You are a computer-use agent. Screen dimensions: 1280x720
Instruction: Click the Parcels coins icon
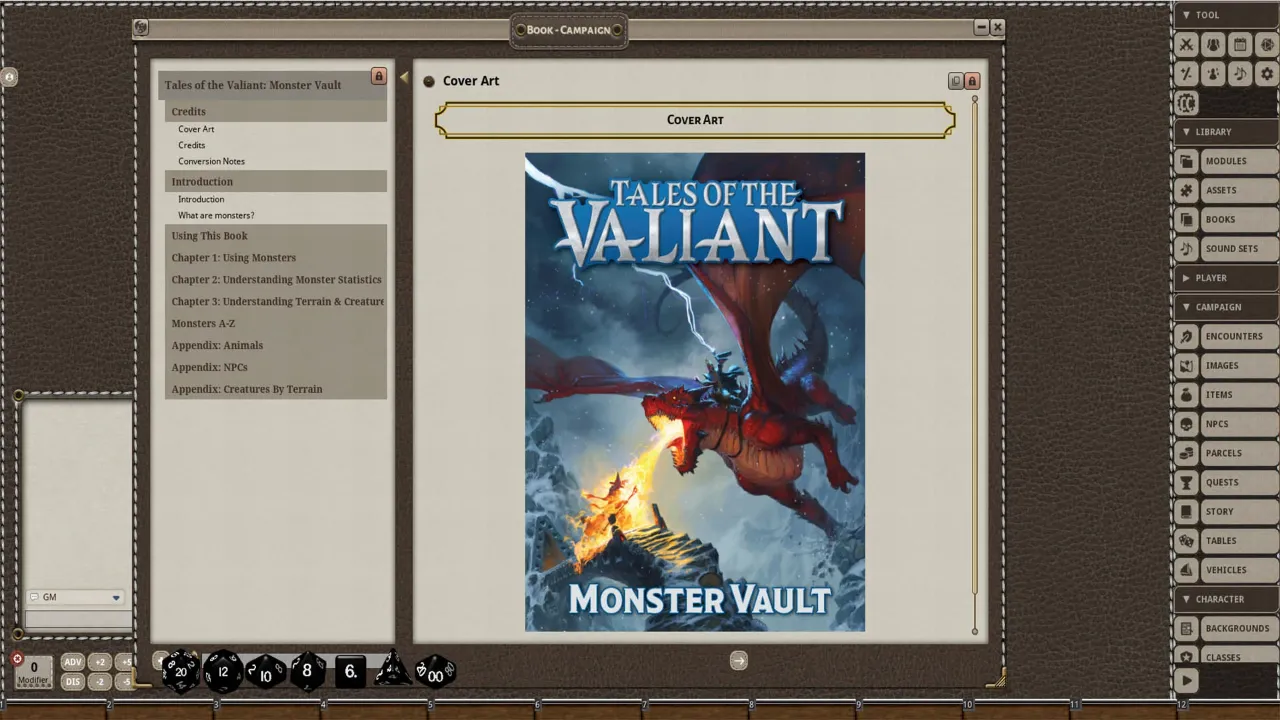(1187, 453)
